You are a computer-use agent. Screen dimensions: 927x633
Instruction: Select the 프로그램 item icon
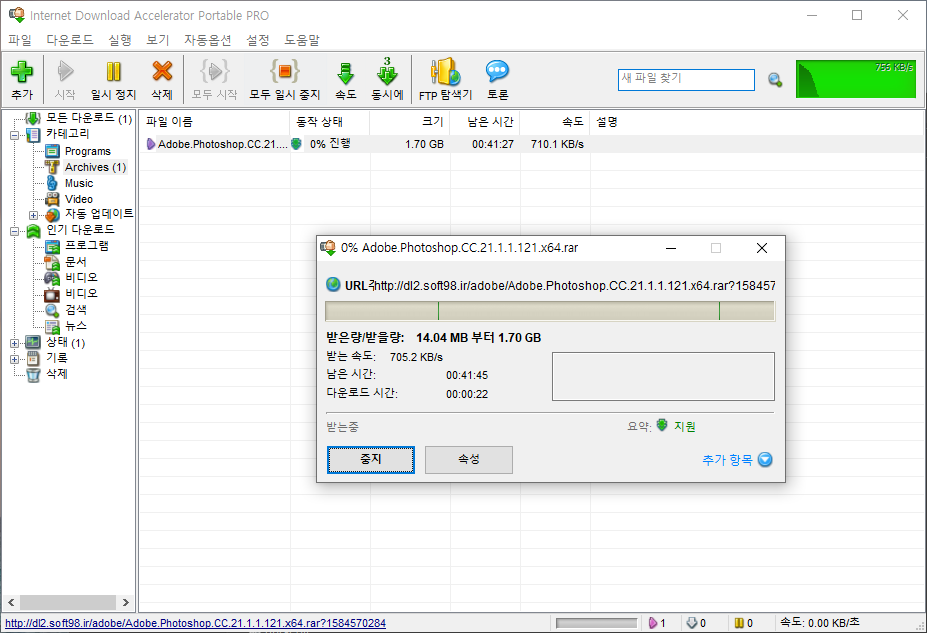(x=52, y=246)
